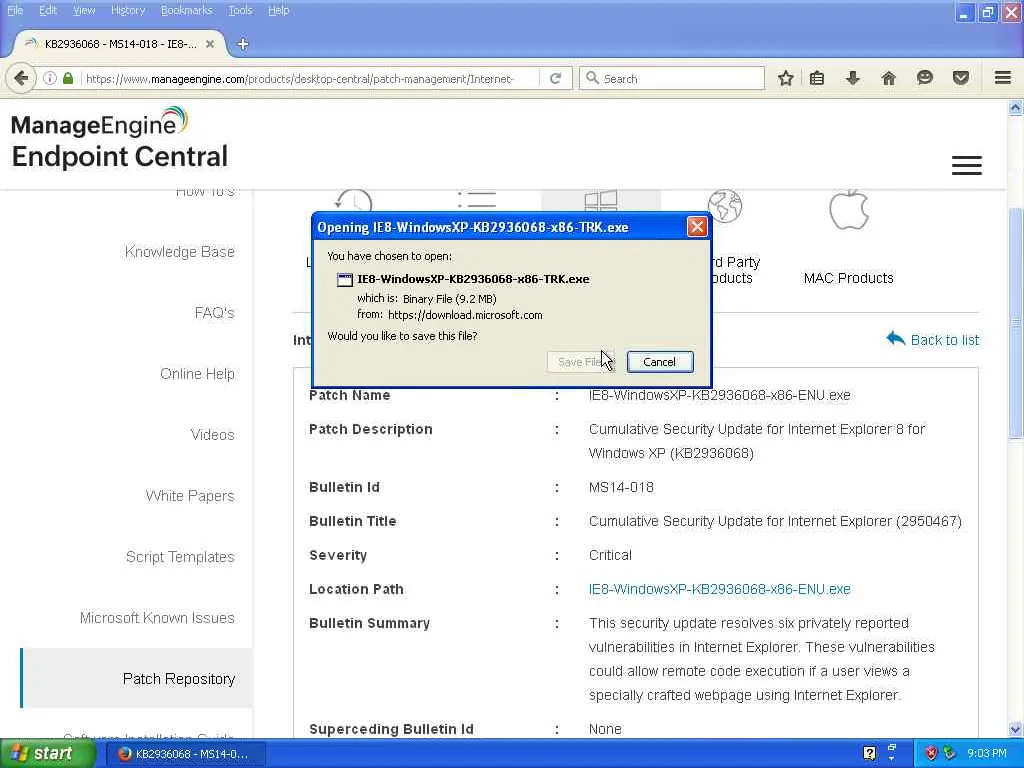Click the Third Party Products globe icon

(725, 206)
